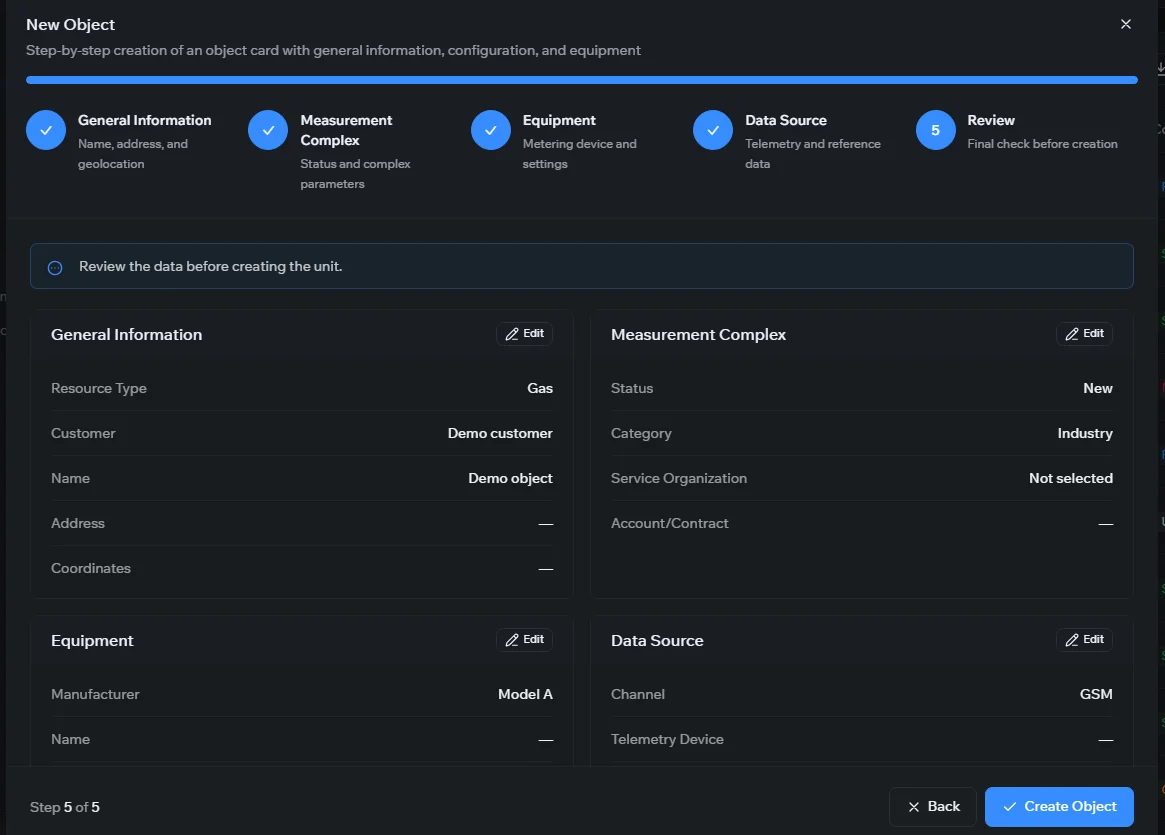1165x835 pixels.
Task: Click the info icon in the review notice
Action: click(55, 267)
